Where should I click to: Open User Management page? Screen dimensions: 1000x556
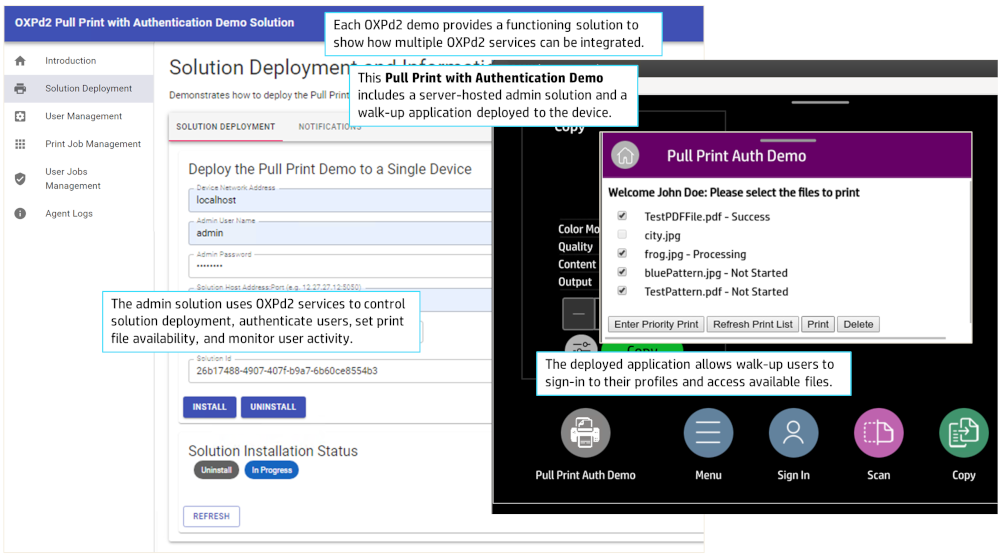tap(84, 116)
